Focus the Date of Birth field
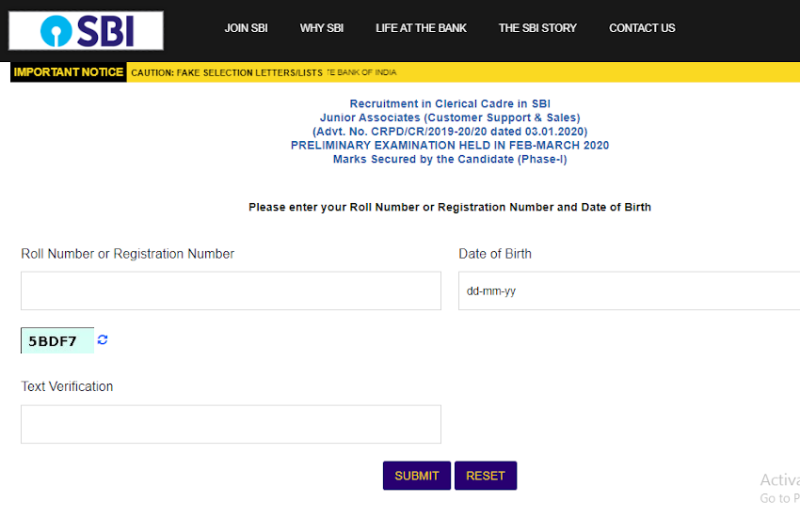 pyautogui.click(x=629, y=291)
